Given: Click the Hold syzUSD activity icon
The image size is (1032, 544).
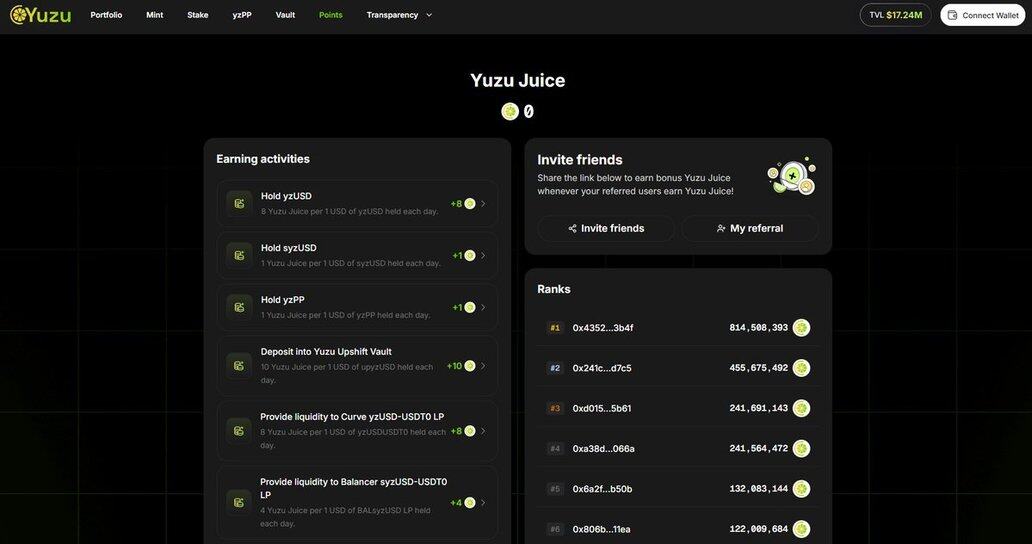Looking at the screenshot, I should tap(239, 255).
